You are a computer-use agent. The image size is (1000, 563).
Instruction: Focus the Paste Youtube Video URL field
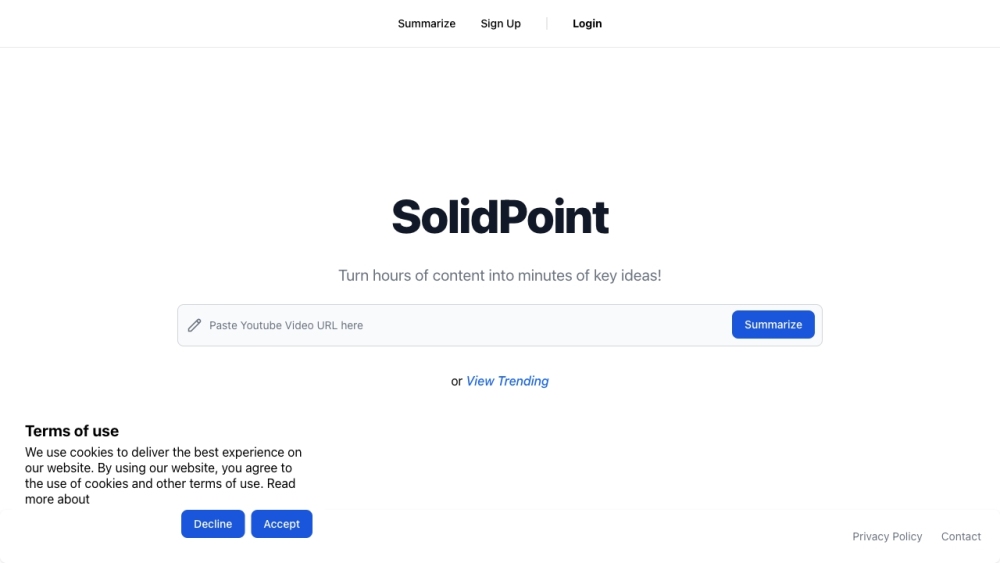460,325
